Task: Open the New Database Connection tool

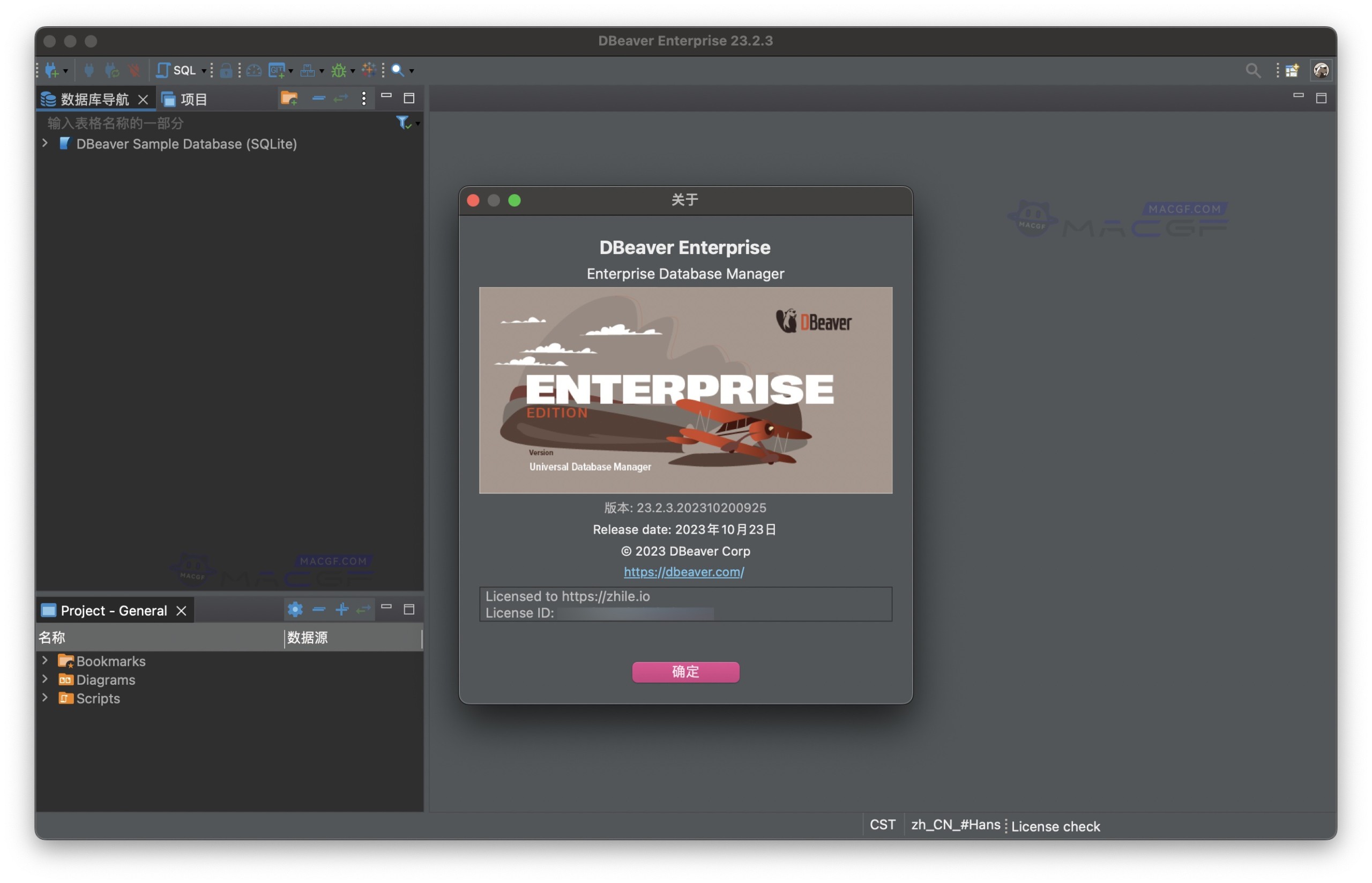Action: click(53, 69)
